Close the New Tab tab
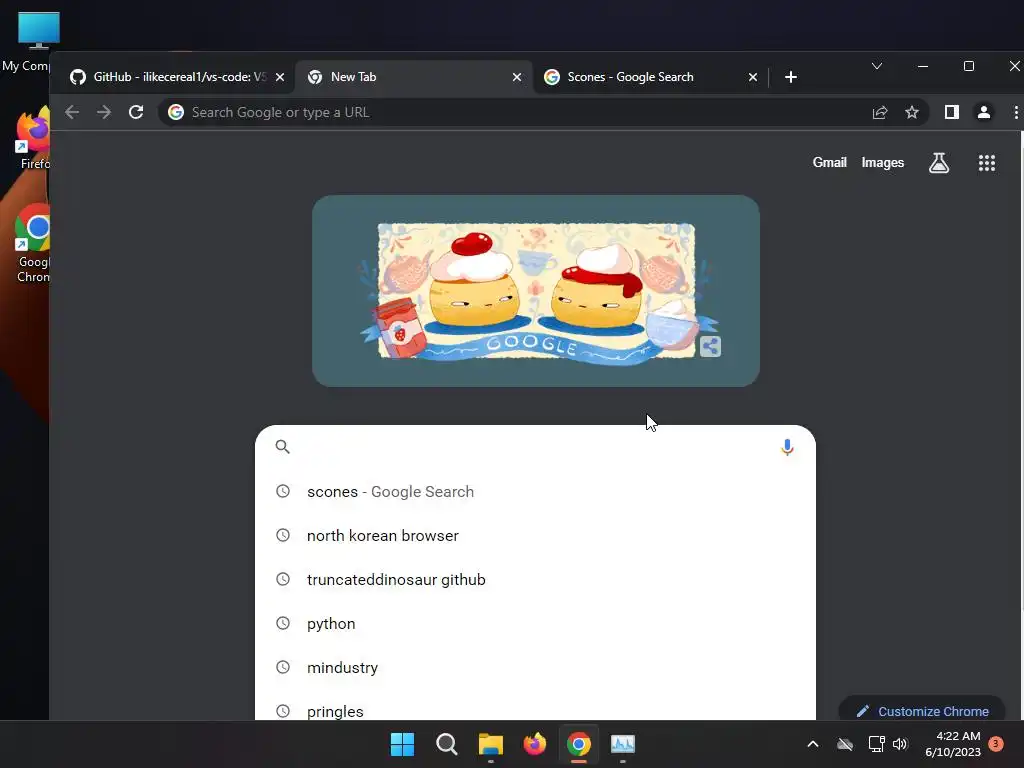The height and width of the screenshot is (768, 1024). 517,77
